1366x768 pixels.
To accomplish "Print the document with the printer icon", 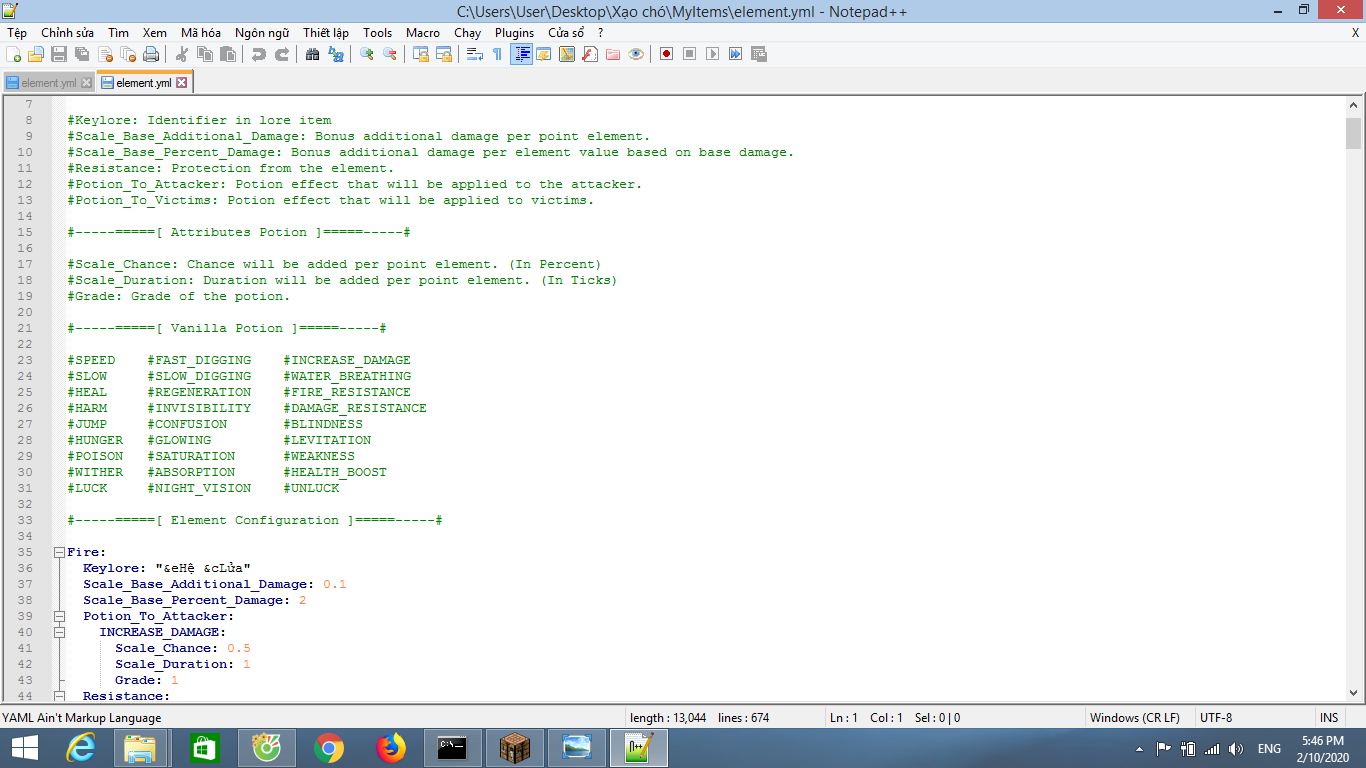I will 151,54.
